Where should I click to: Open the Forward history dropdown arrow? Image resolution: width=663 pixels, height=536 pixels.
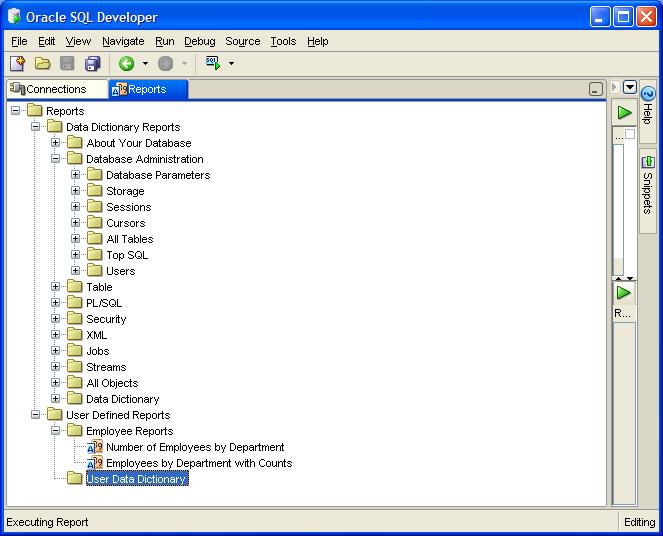[x=184, y=63]
